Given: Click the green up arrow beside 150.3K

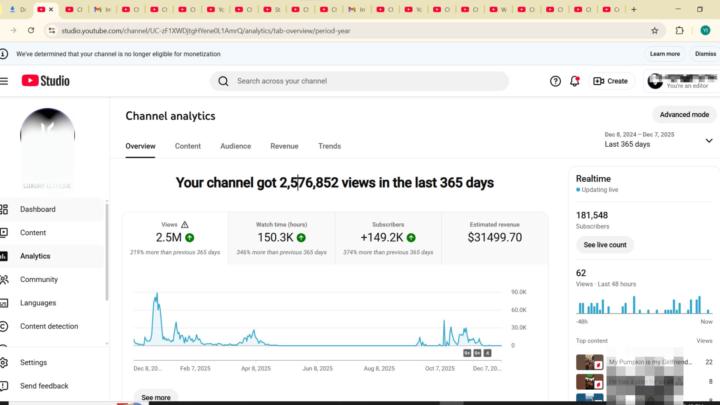Looking at the screenshot, I should (x=301, y=238).
